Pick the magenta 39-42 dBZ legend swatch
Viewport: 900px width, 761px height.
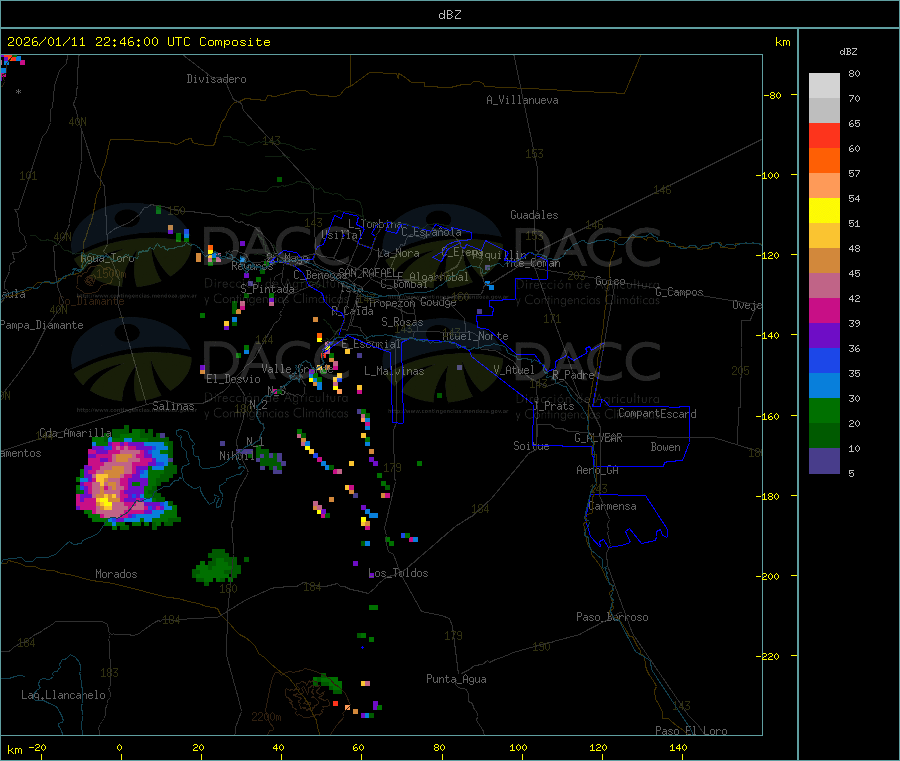[x=824, y=310]
